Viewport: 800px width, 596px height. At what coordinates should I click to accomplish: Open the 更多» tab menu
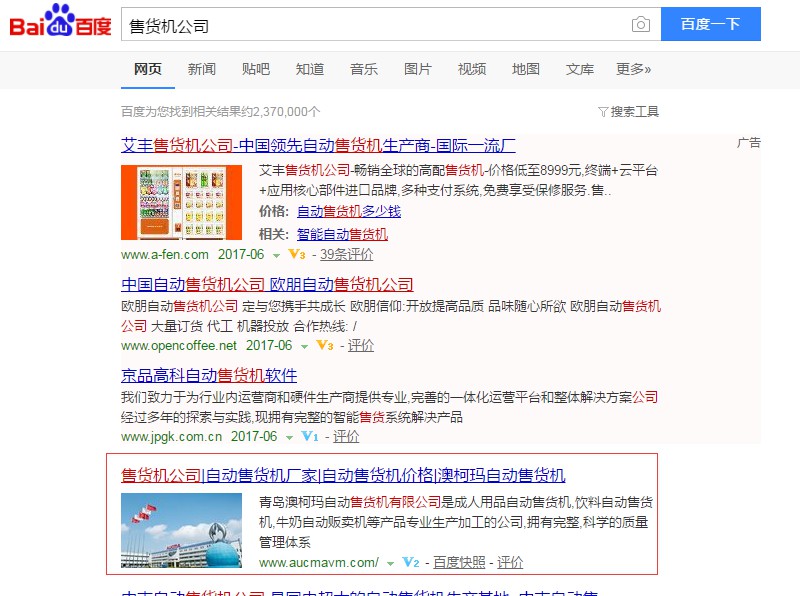(x=633, y=69)
